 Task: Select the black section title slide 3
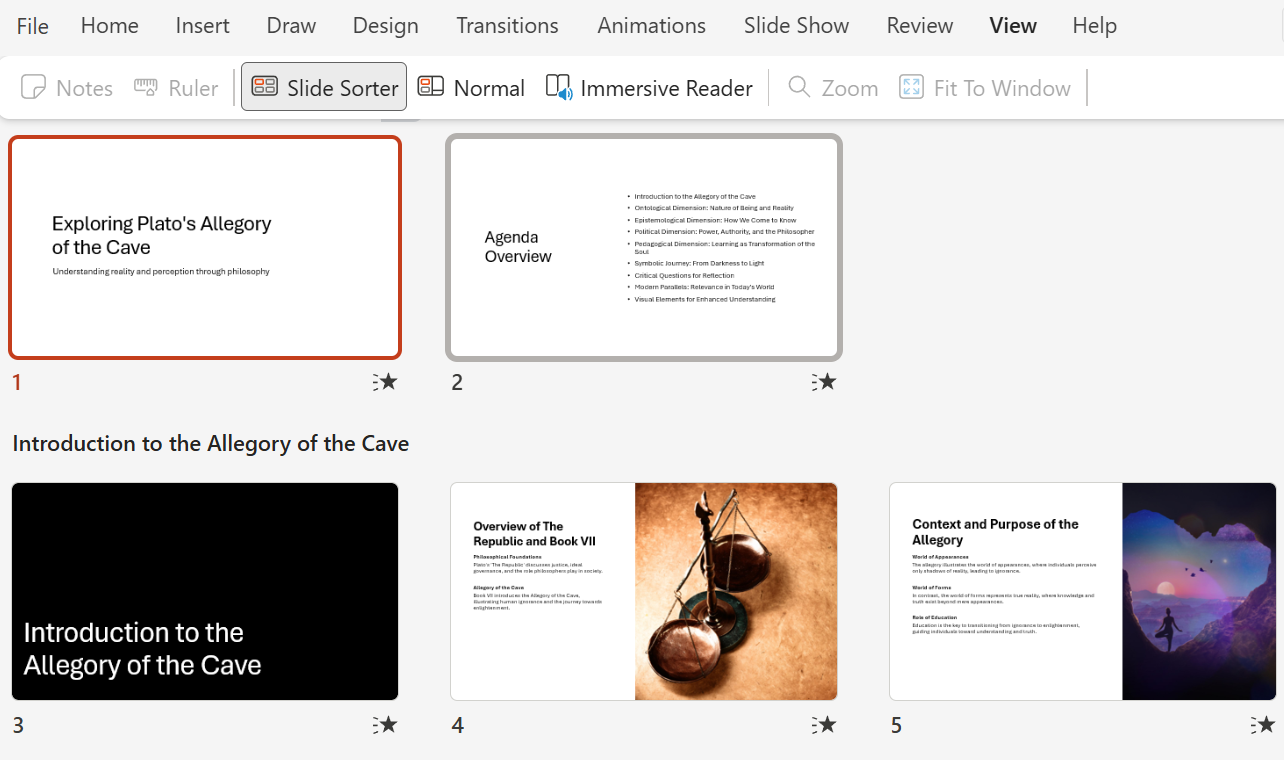point(205,591)
